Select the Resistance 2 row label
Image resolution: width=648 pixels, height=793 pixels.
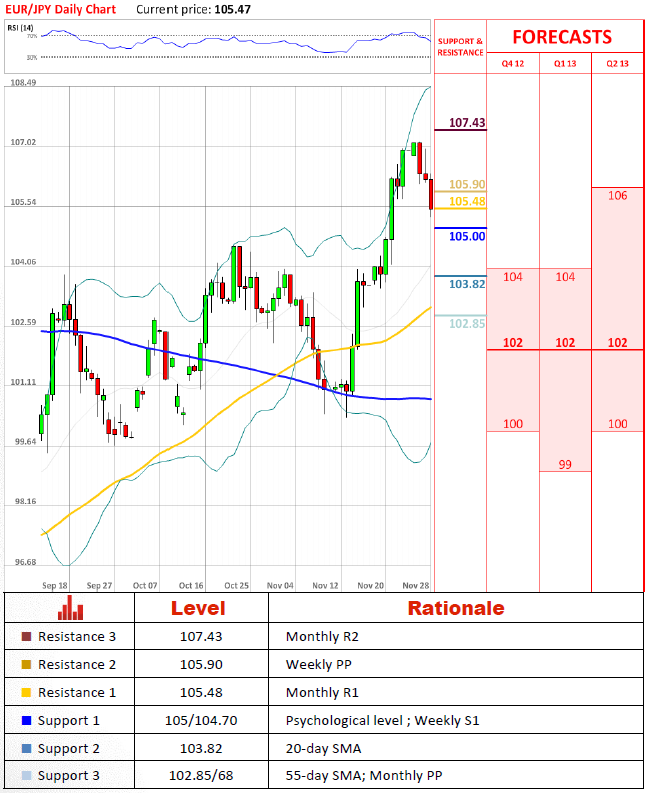(77, 664)
